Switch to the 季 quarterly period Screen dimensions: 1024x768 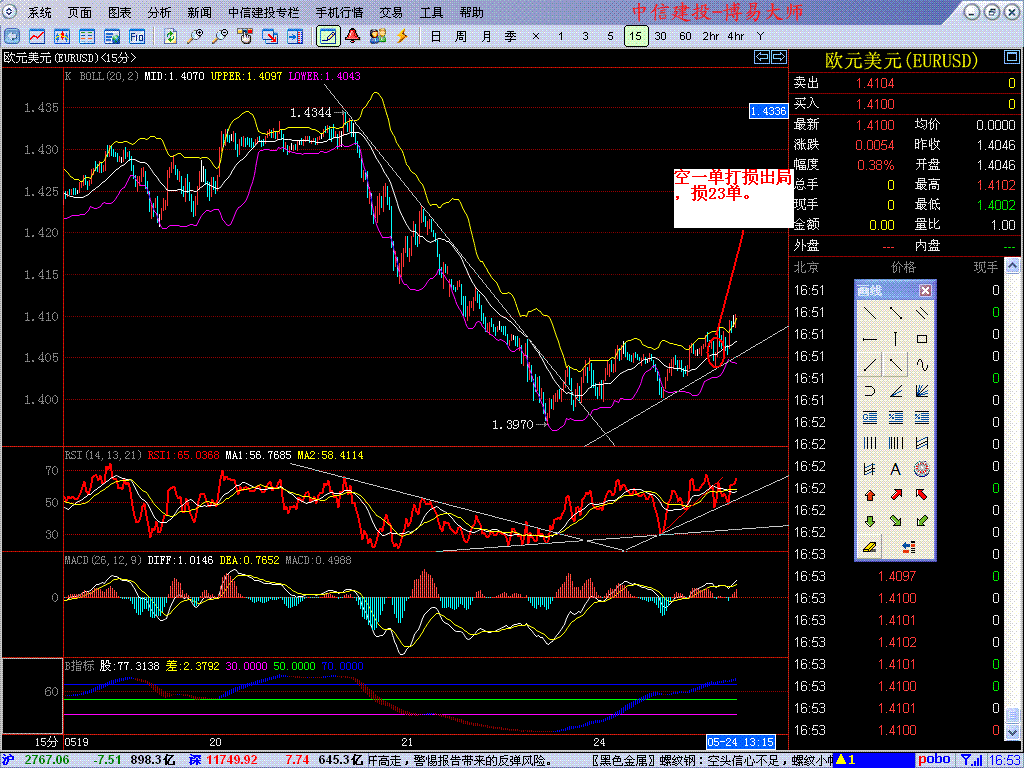511,37
